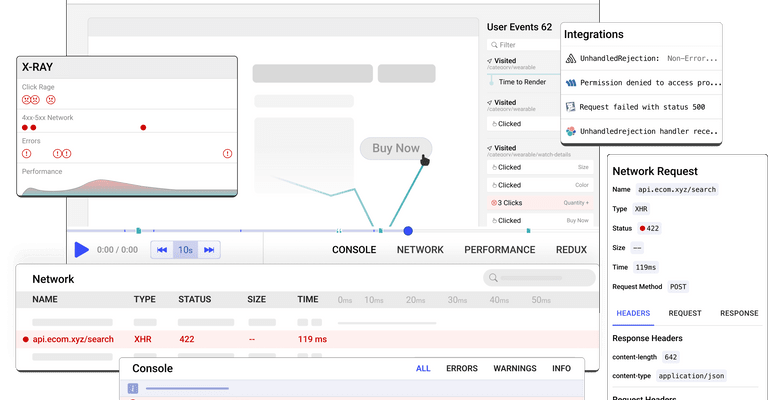Image resolution: width=768 pixels, height=400 pixels.
Task: Skip forward with the fast-forward arrows
Action: pyautogui.click(x=209, y=250)
